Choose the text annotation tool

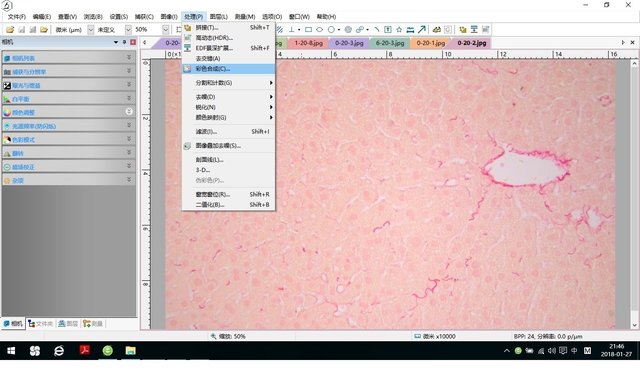click(388, 29)
